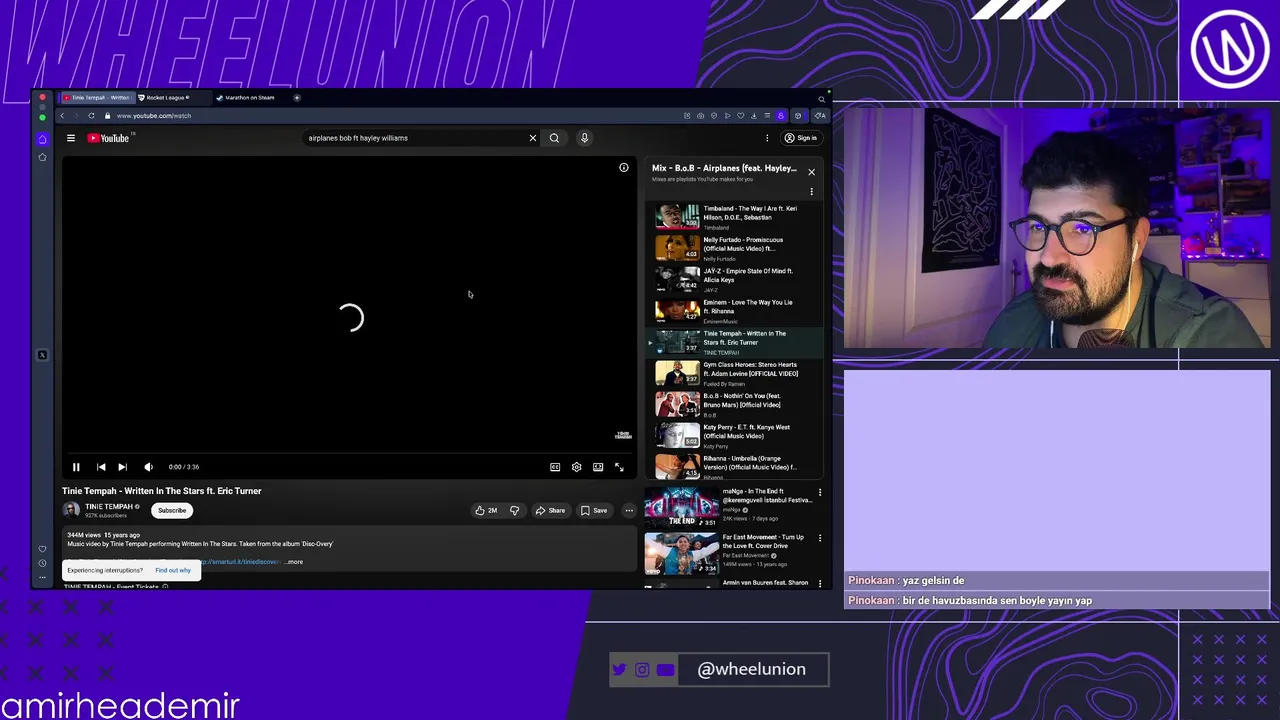Image resolution: width=1280 pixels, height=720 pixels.
Task: Open maNga In The End thumbnail
Action: pos(680,508)
